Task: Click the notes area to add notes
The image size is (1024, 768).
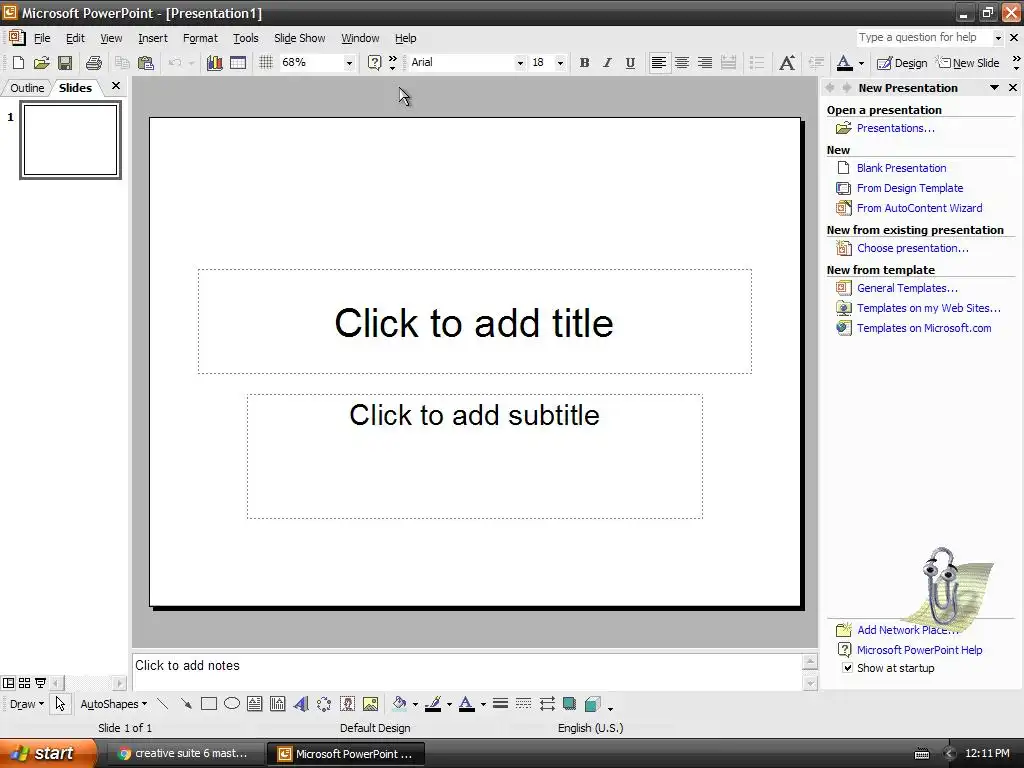Action: (x=467, y=671)
